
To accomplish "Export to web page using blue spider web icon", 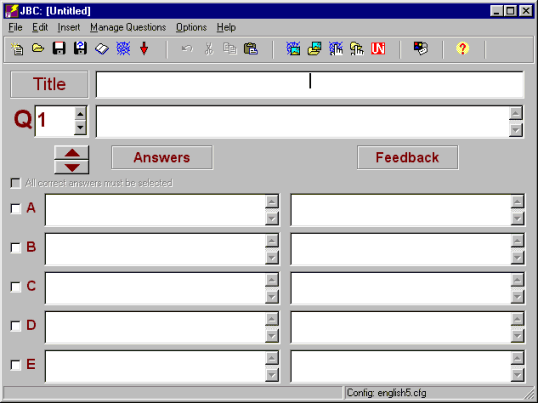I will 123,49.
